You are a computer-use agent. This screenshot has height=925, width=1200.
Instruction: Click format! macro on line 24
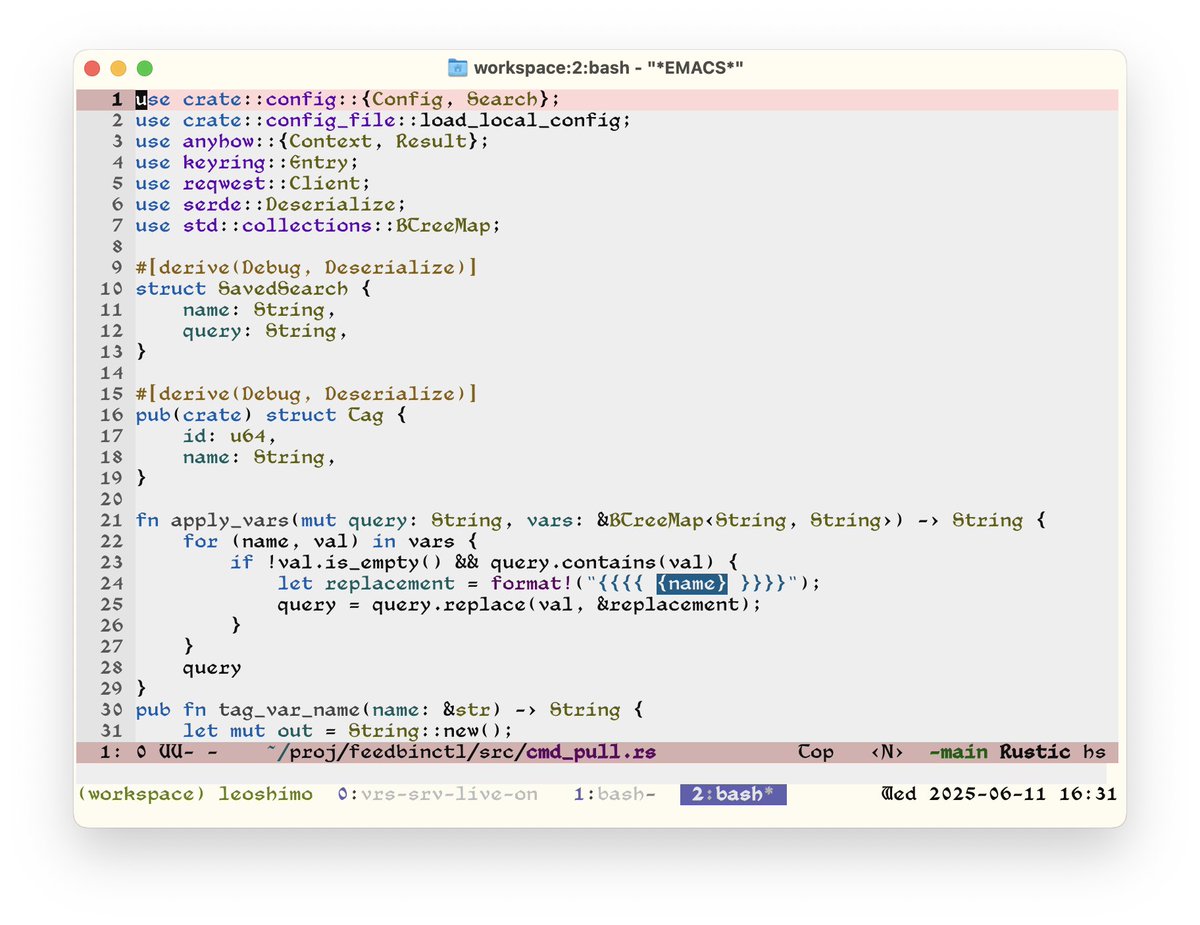click(532, 583)
